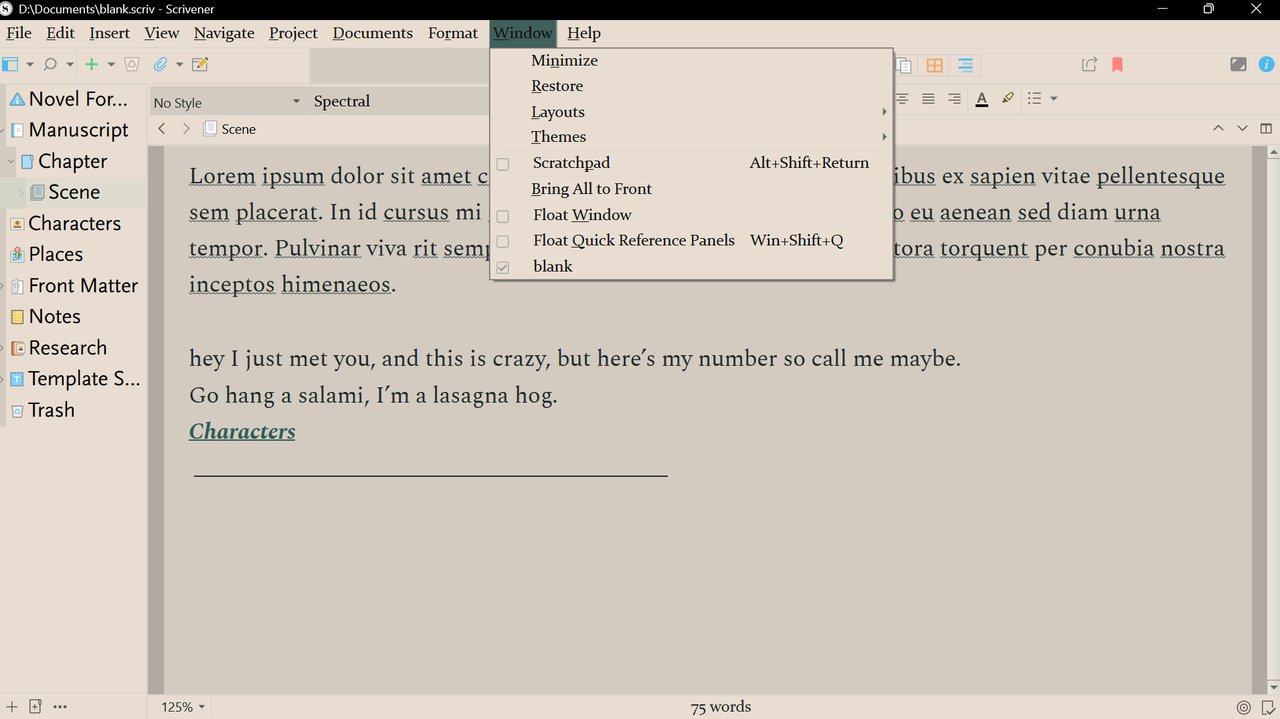The height and width of the screenshot is (719, 1280).
Task: Apply center text alignment
Action: pyautogui.click(x=903, y=98)
